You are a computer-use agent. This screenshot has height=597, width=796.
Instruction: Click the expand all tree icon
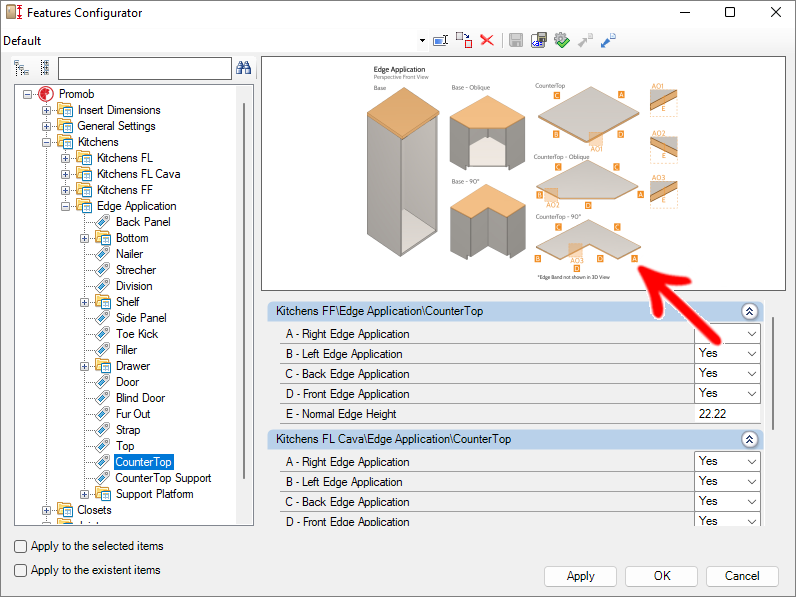click(21, 68)
